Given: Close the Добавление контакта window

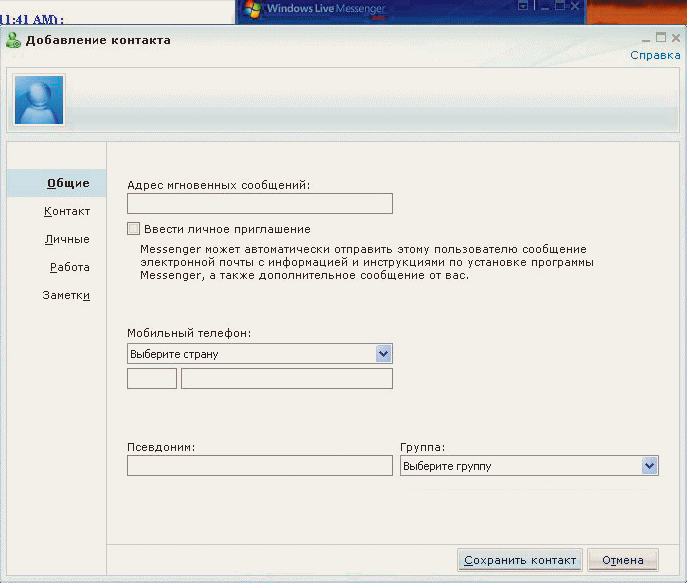Looking at the screenshot, I should coord(676,38).
